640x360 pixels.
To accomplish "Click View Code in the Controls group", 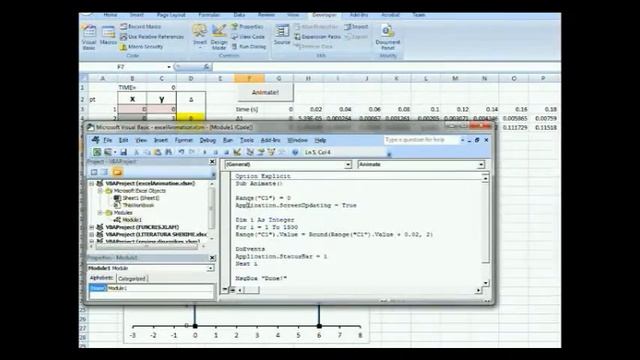I will click(x=248, y=37).
